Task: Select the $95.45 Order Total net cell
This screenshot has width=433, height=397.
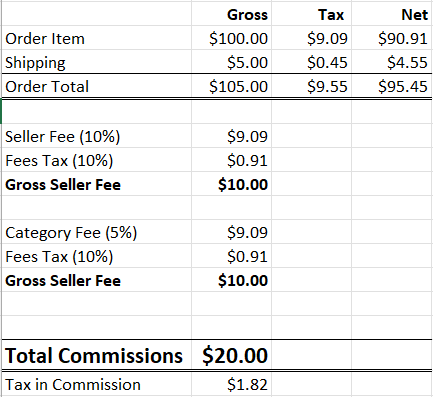Action: pyautogui.click(x=392, y=86)
